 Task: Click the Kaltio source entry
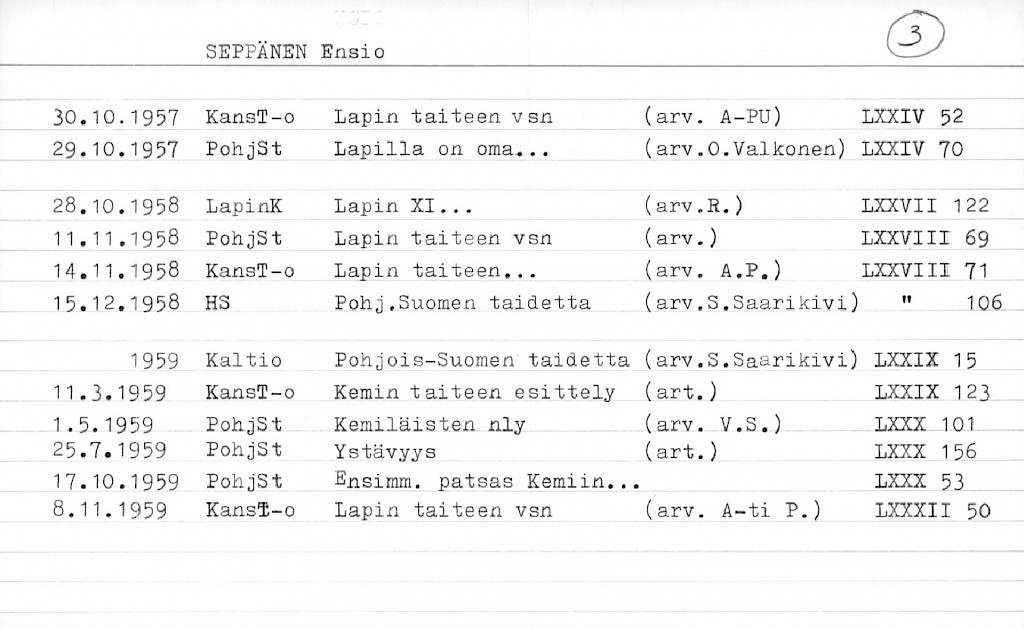242,360
